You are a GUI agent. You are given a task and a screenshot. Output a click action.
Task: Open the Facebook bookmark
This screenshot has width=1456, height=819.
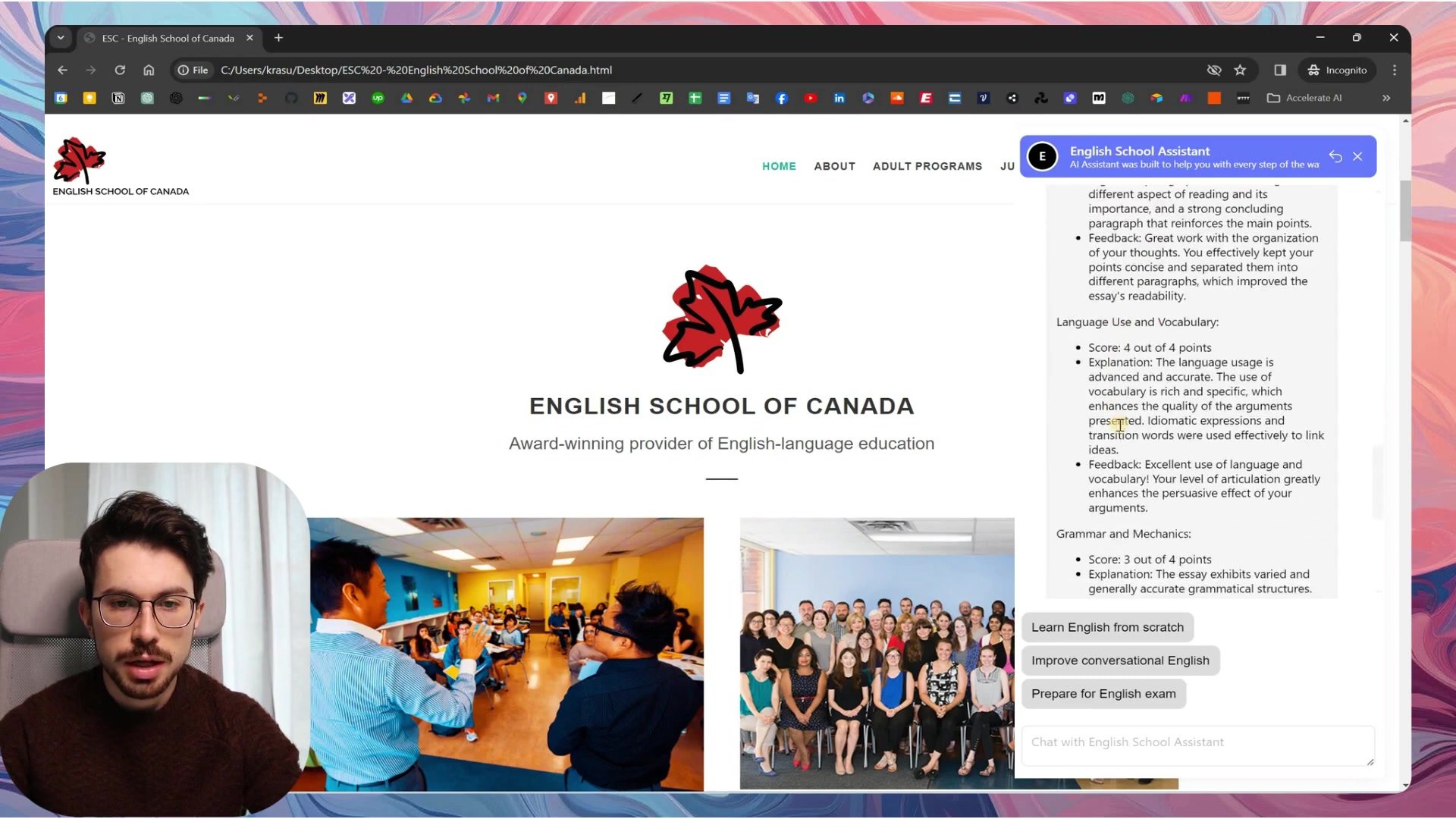click(x=782, y=98)
